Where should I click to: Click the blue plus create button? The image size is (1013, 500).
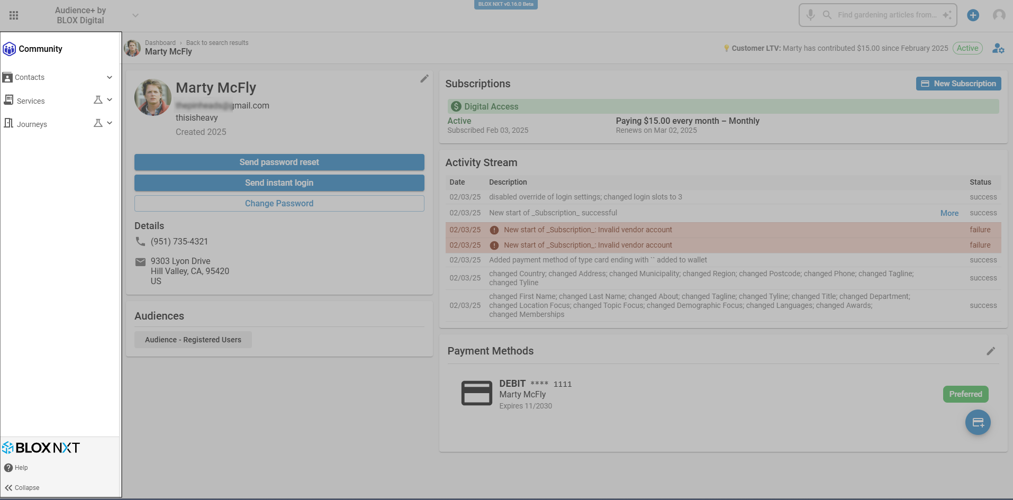coord(973,15)
